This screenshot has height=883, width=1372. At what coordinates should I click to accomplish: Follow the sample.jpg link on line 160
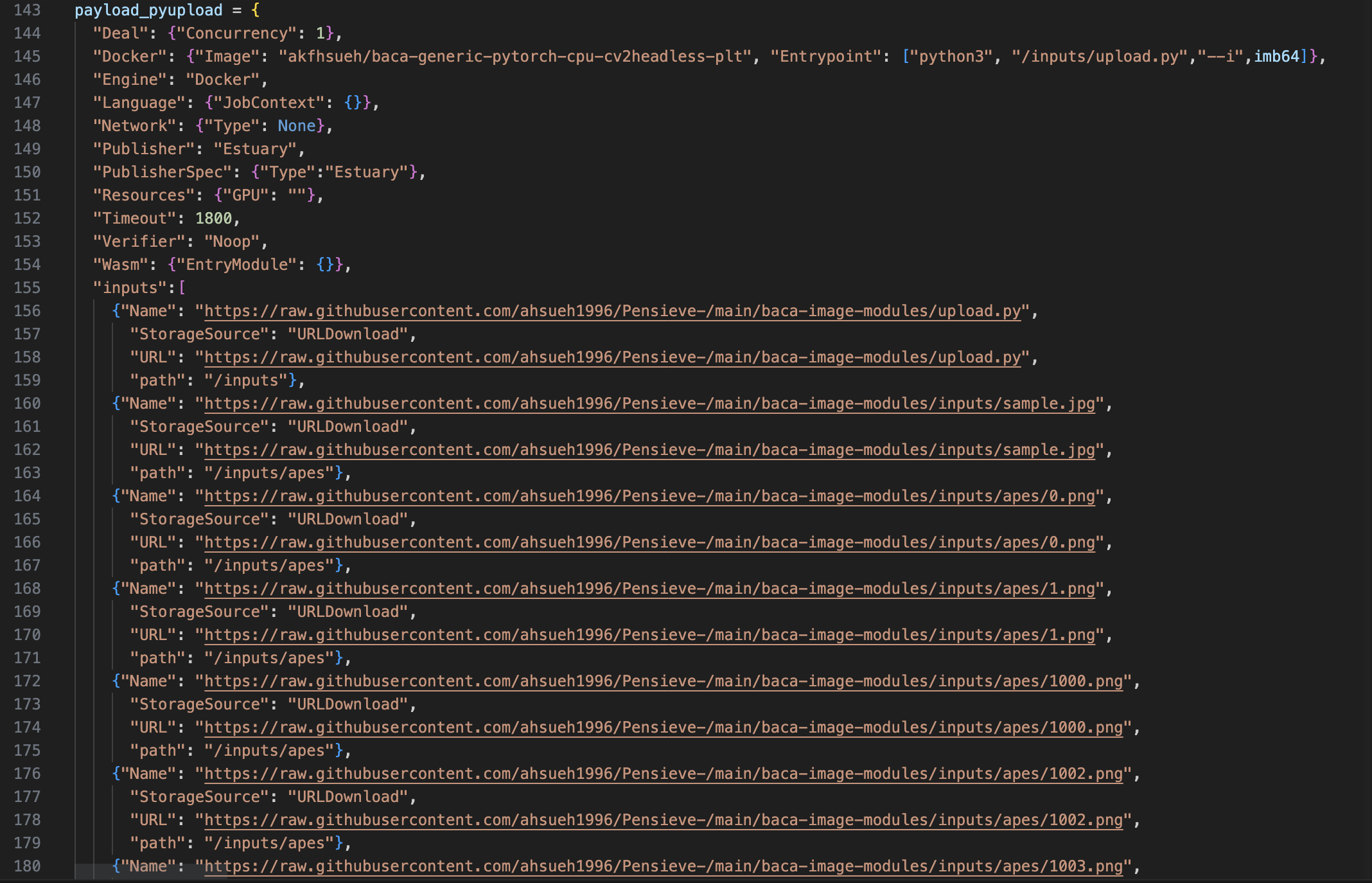click(x=649, y=404)
